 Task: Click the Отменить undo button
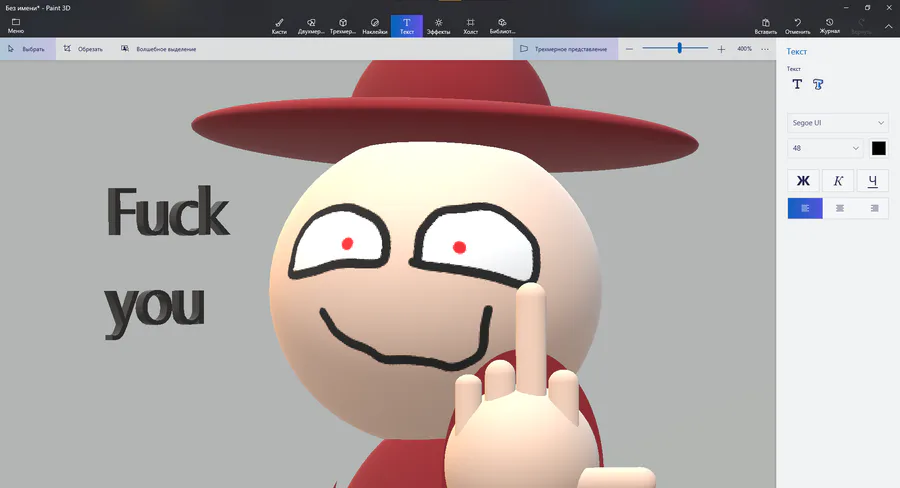[797, 26]
